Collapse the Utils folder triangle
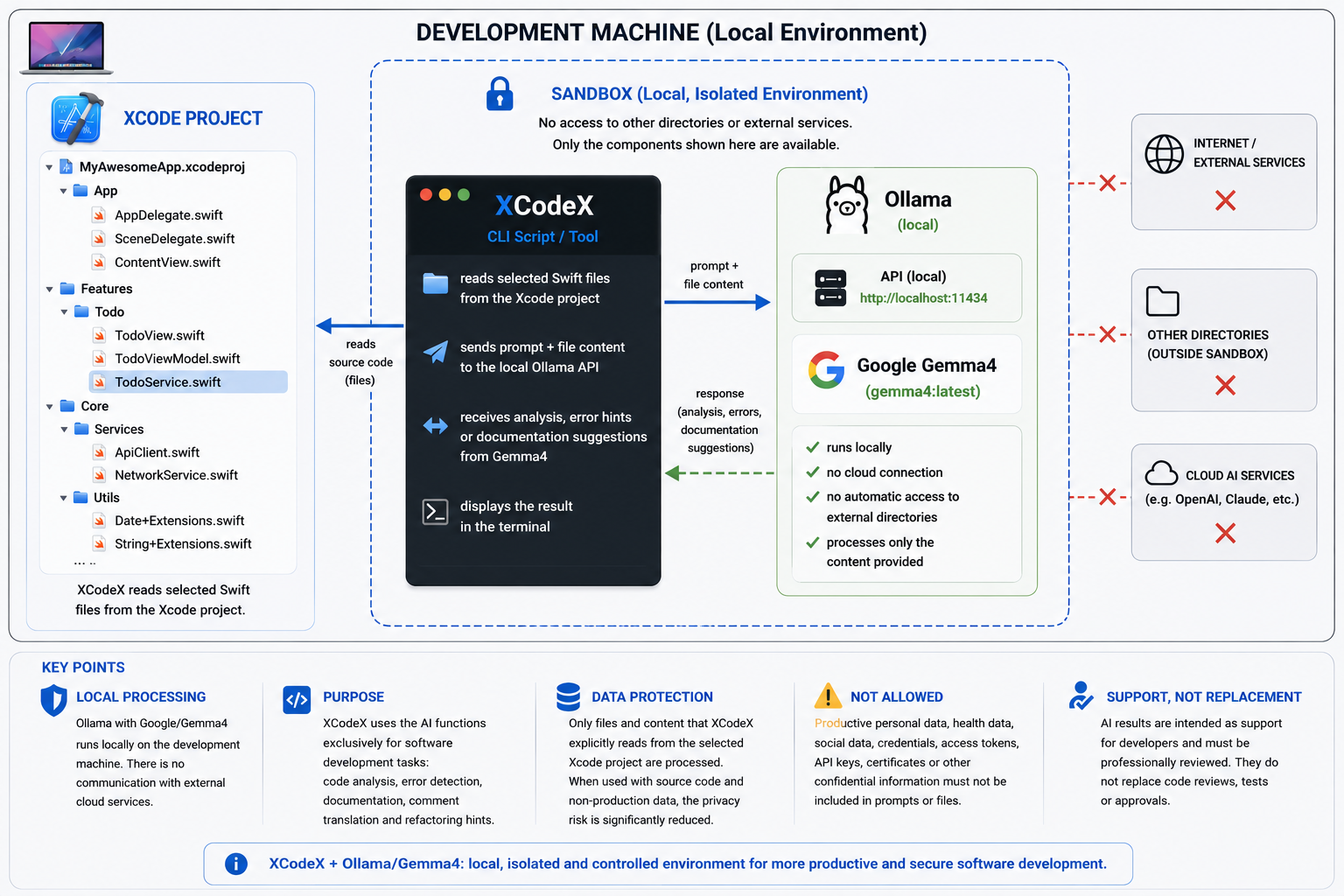 tap(63, 497)
